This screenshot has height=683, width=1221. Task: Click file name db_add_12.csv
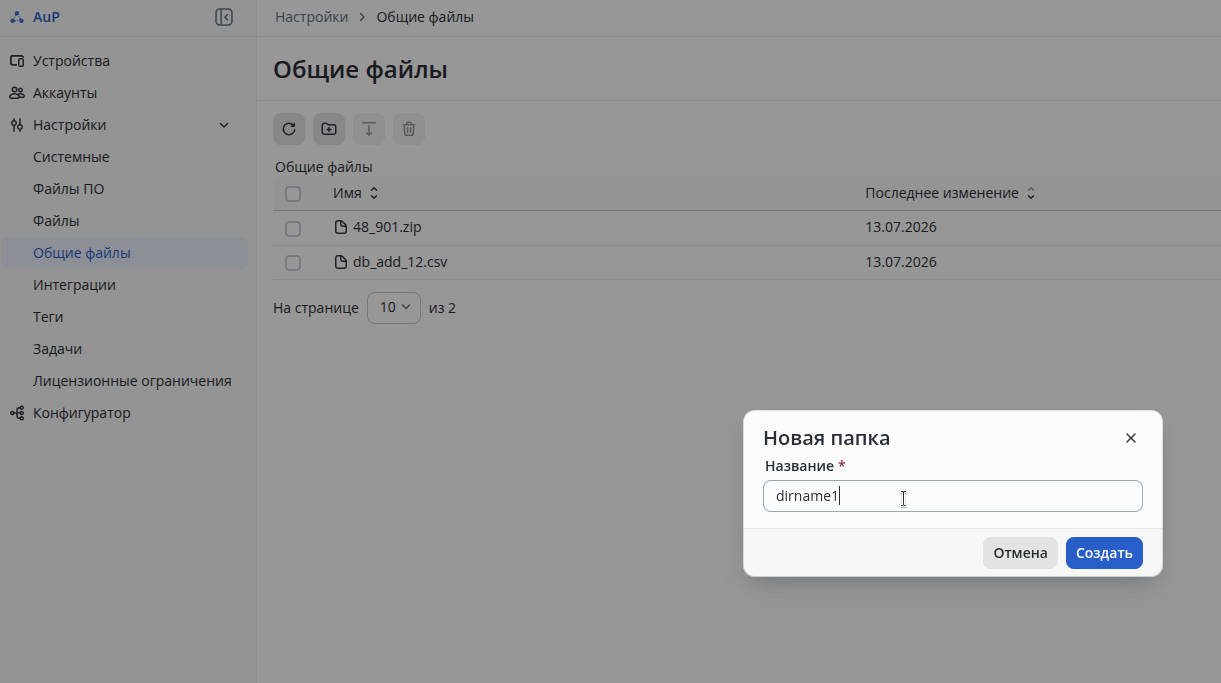(x=400, y=262)
